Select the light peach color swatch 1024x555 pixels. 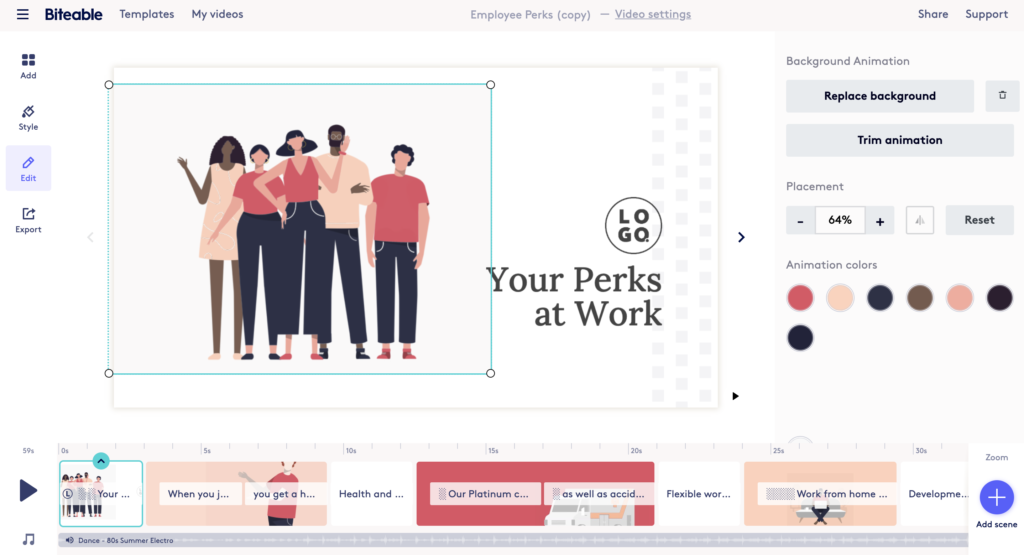[840, 298]
